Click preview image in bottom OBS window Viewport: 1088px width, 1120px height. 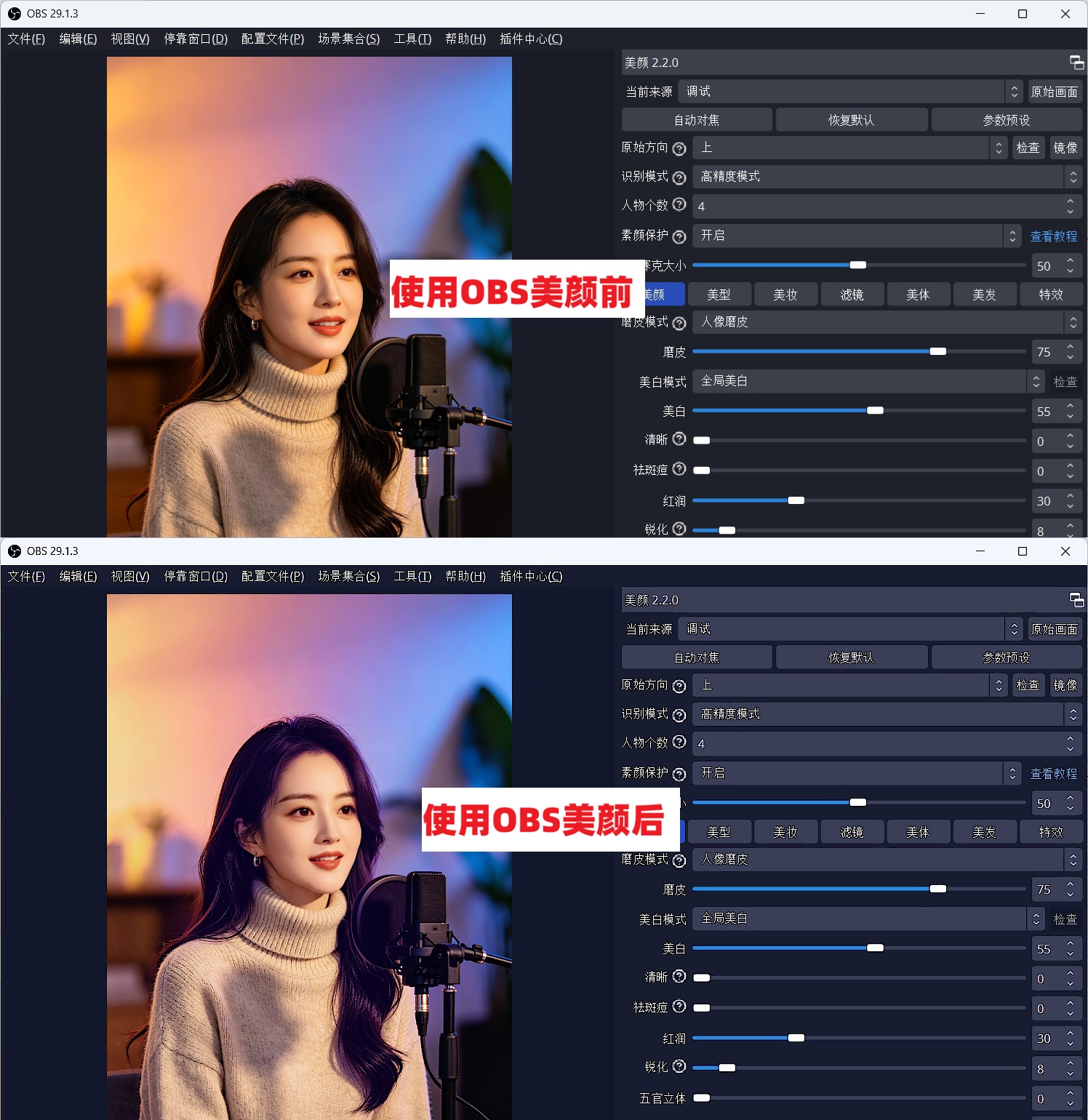[309, 857]
